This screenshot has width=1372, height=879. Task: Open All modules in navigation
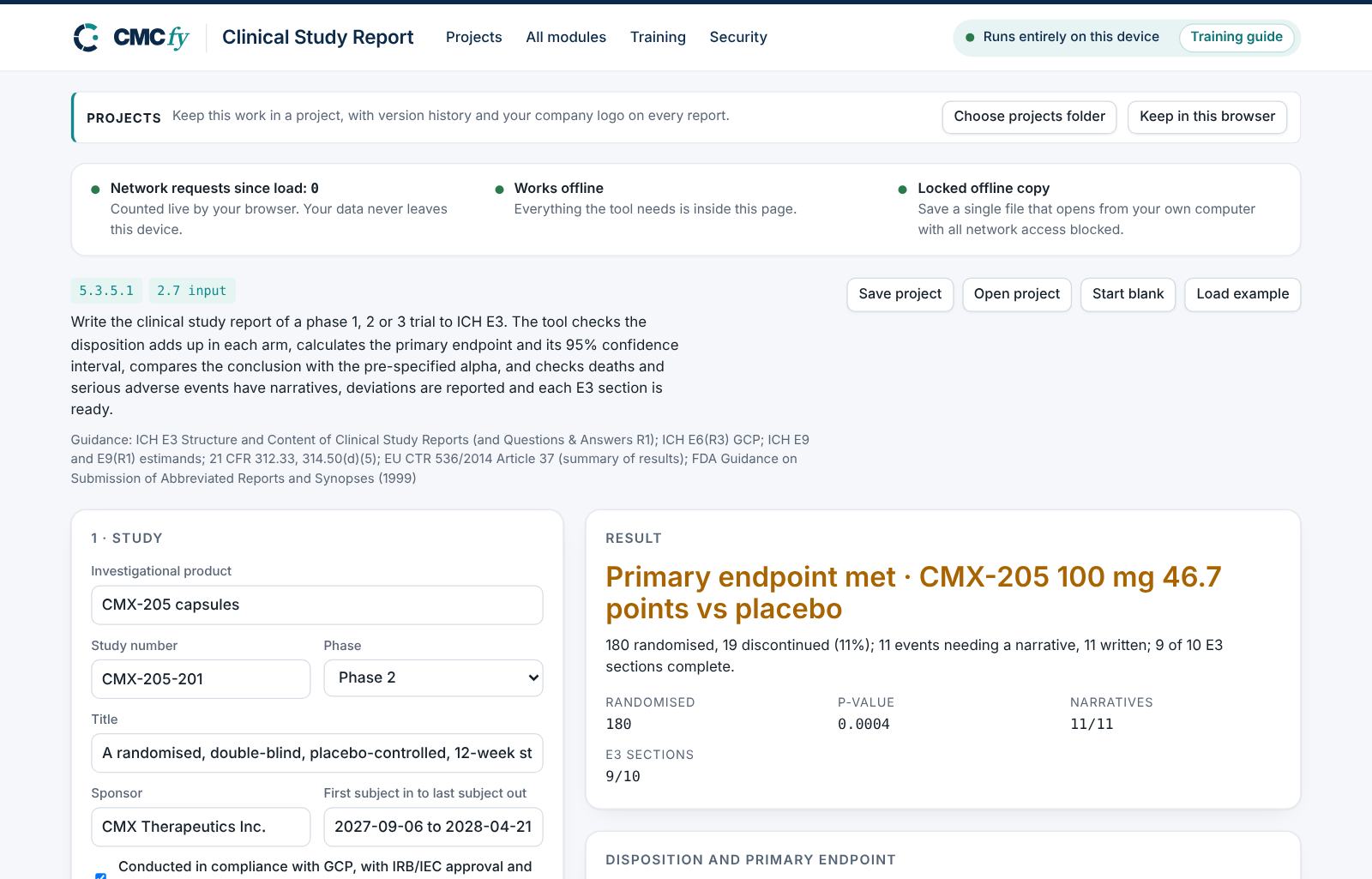tap(566, 37)
